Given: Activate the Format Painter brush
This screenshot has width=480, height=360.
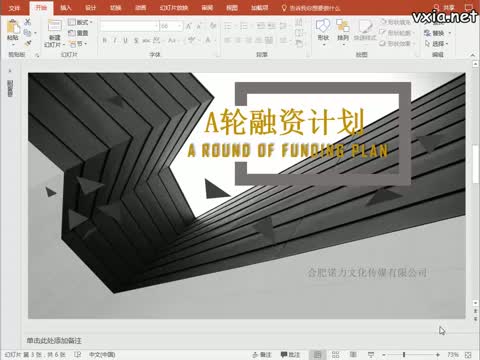Looking at the screenshot, I should pos(28,43).
